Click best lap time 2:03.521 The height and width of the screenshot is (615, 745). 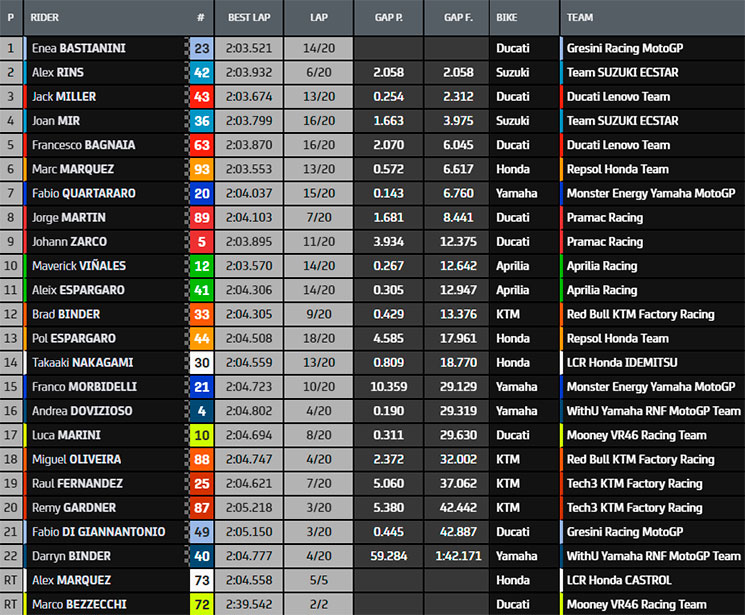coord(249,48)
